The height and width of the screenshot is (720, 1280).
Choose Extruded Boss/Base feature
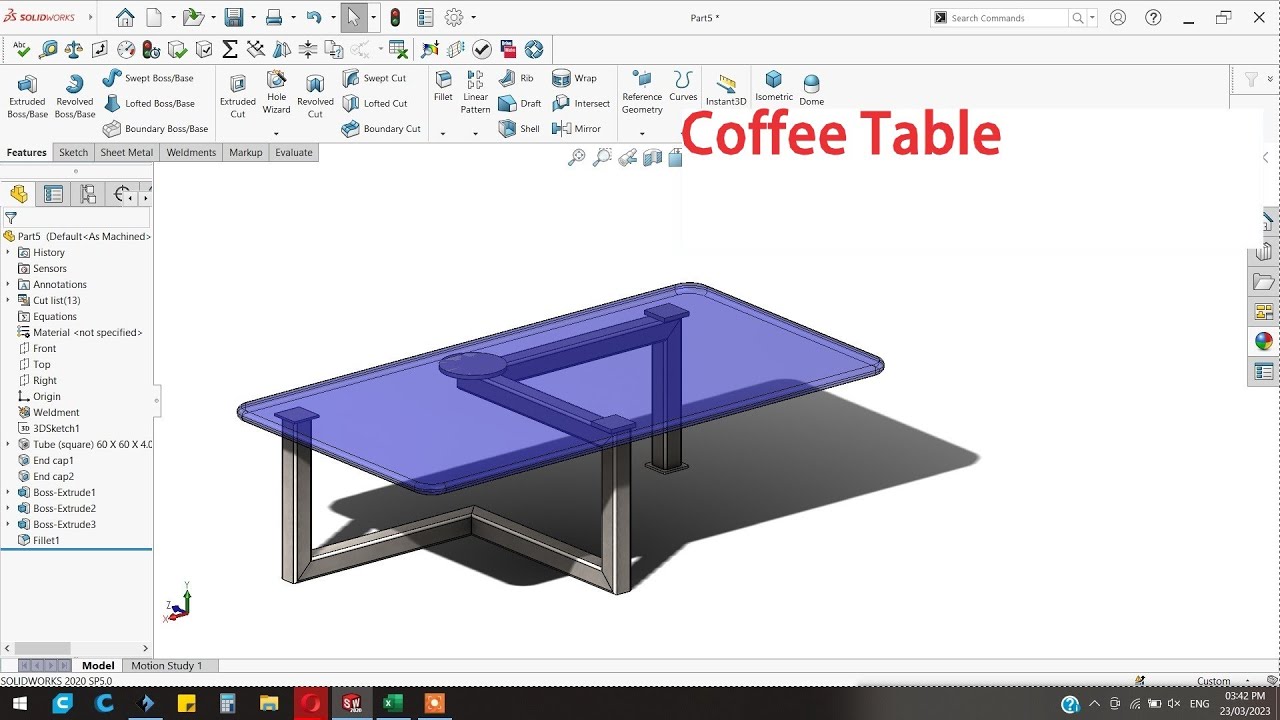click(27, 95)
